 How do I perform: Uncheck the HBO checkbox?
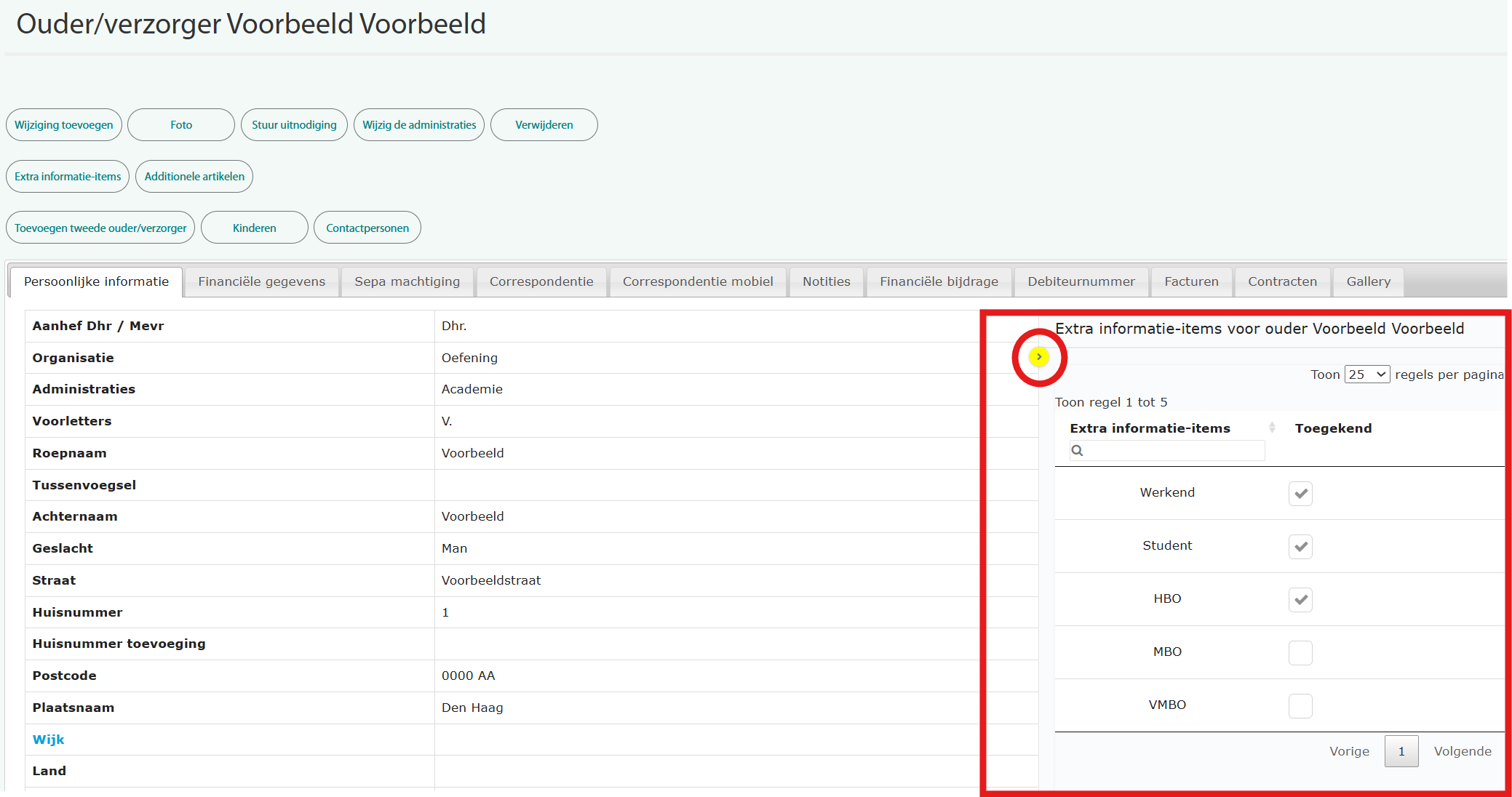1300,600
